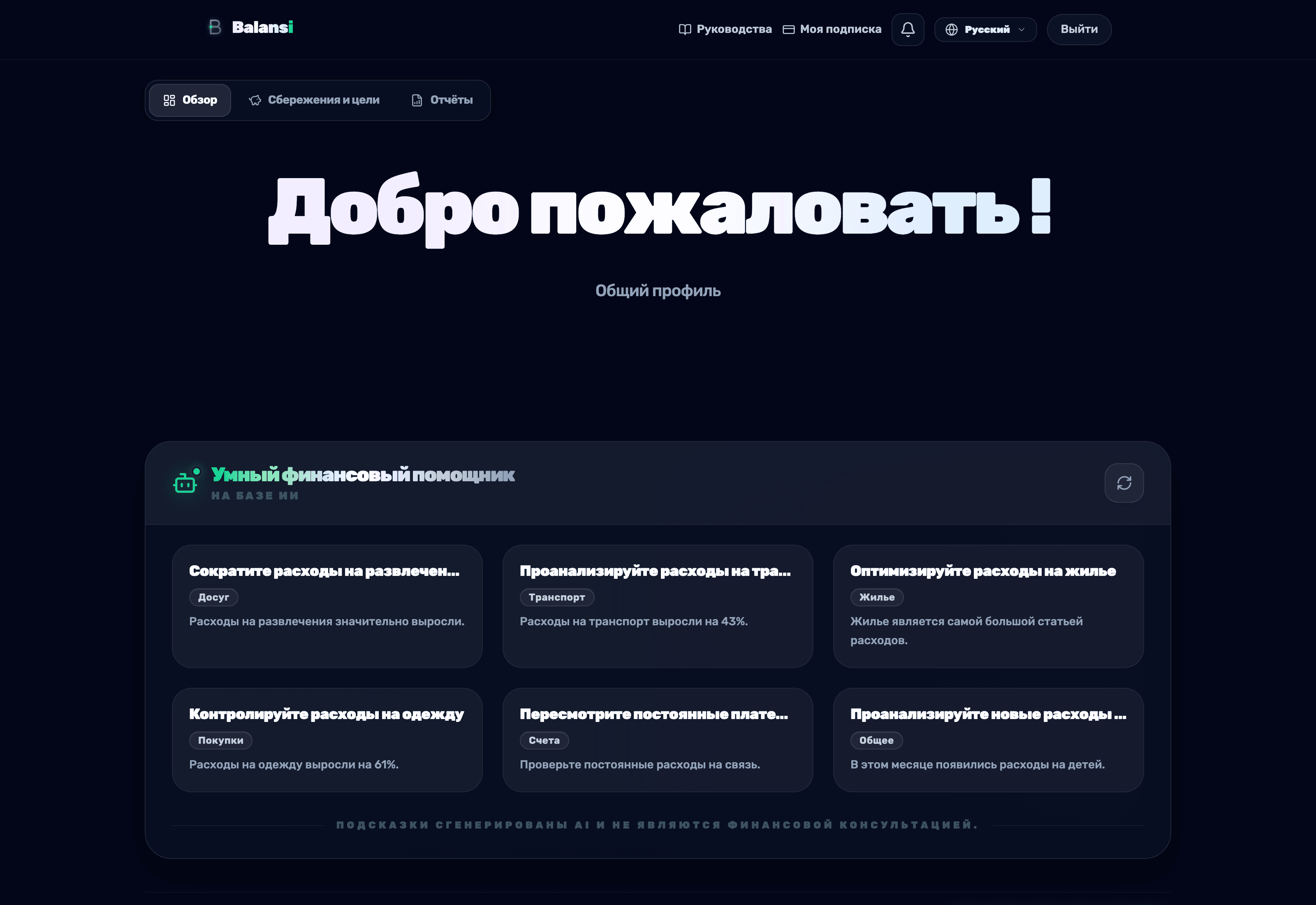
Task: Click text Расходы на одежду выросли на 61%
Action: (294, 764)
